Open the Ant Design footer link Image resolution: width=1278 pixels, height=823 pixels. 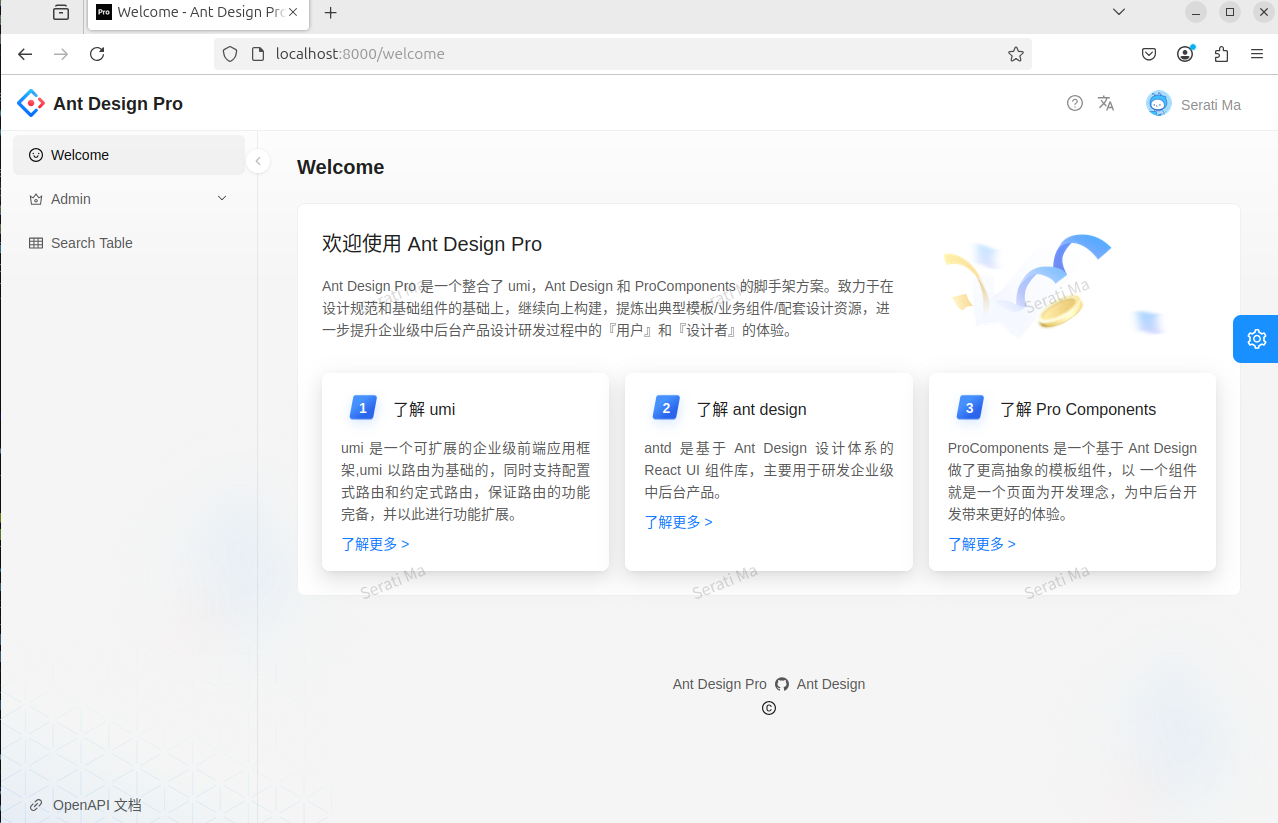click(x=831, y=684)
